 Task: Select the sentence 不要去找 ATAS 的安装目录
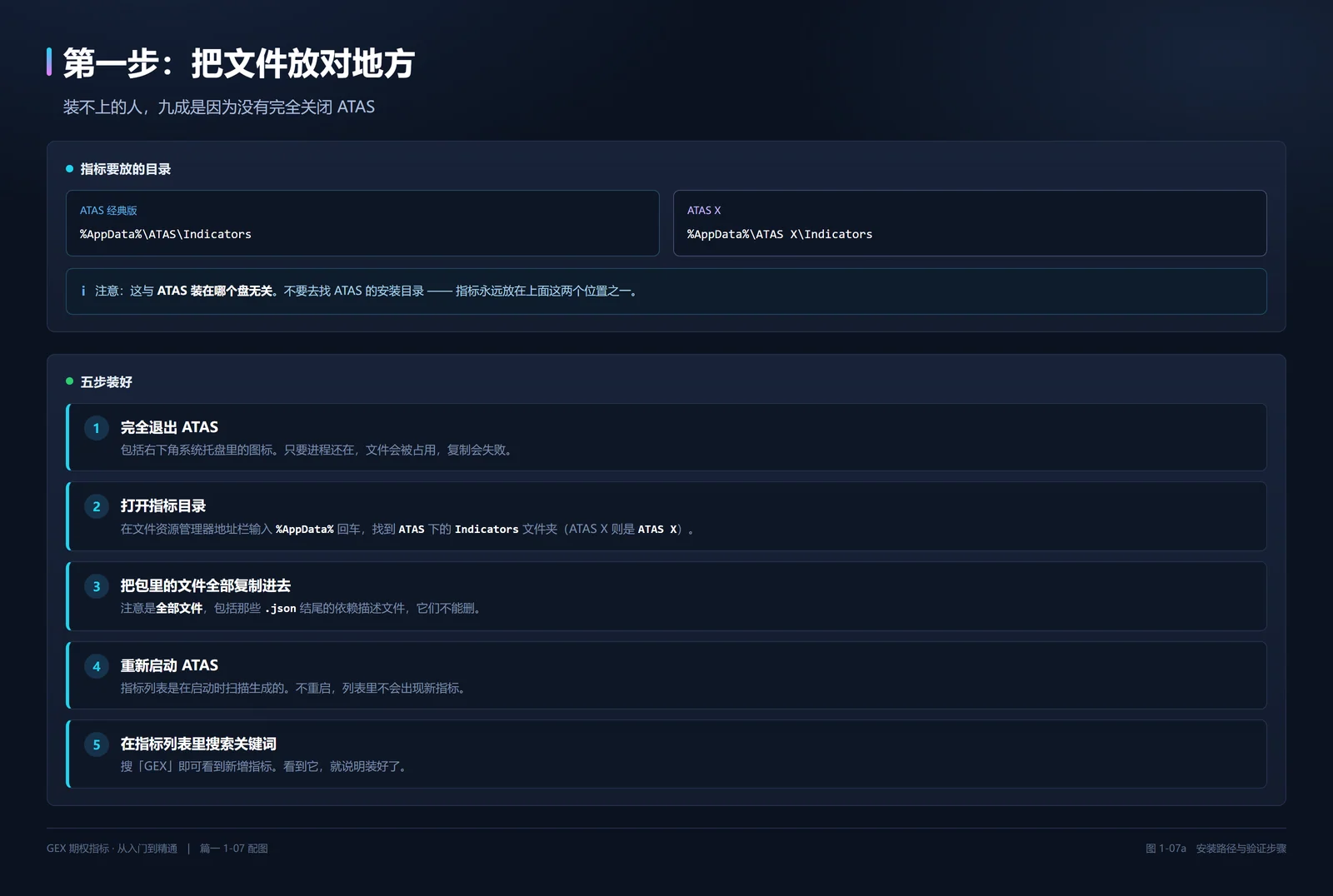[354, 291]
